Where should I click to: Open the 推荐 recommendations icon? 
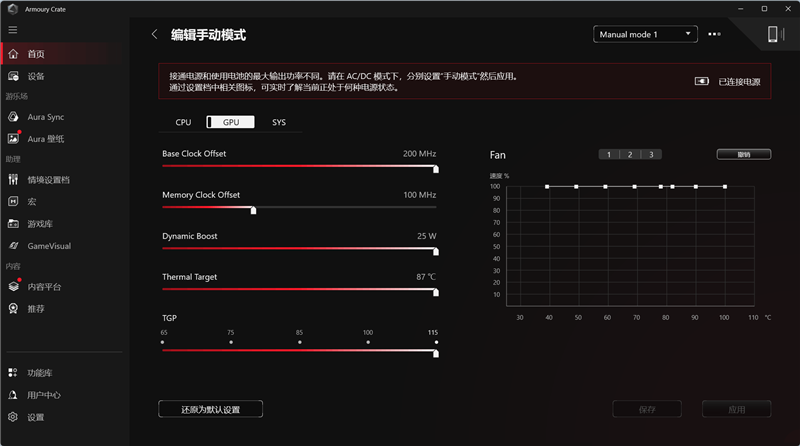pyautogui.click(x=13, y=309)
